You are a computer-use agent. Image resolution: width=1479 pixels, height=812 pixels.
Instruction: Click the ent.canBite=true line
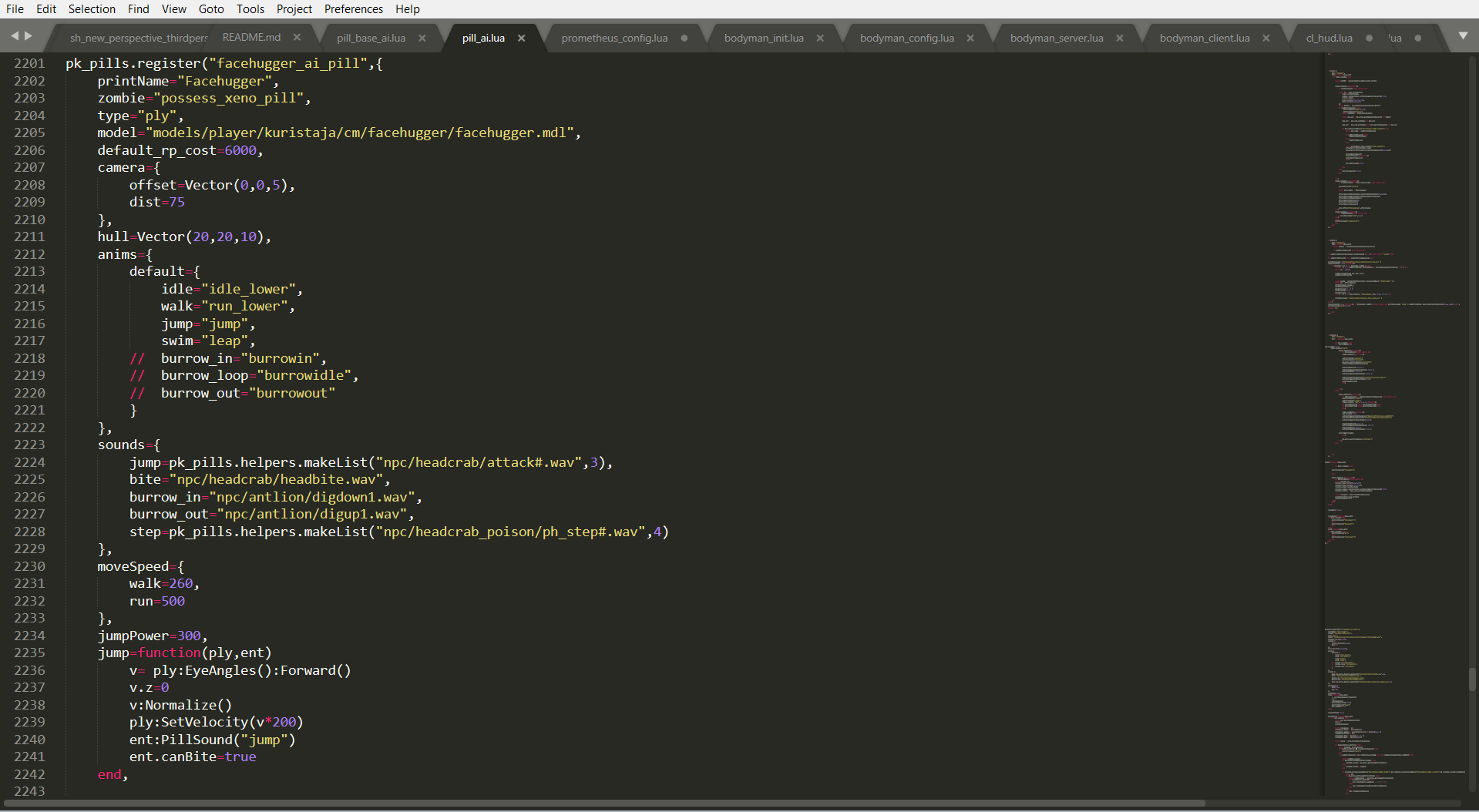pyautogui.click(x=193, y=757)
